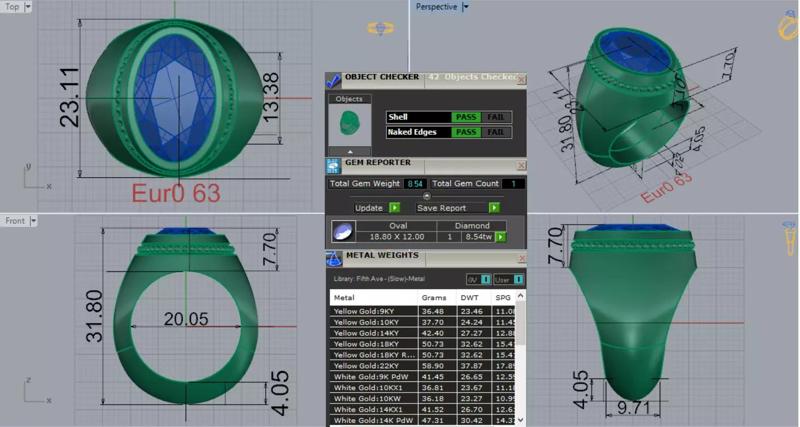Select FAIL for the Shell check

(496, 117)
